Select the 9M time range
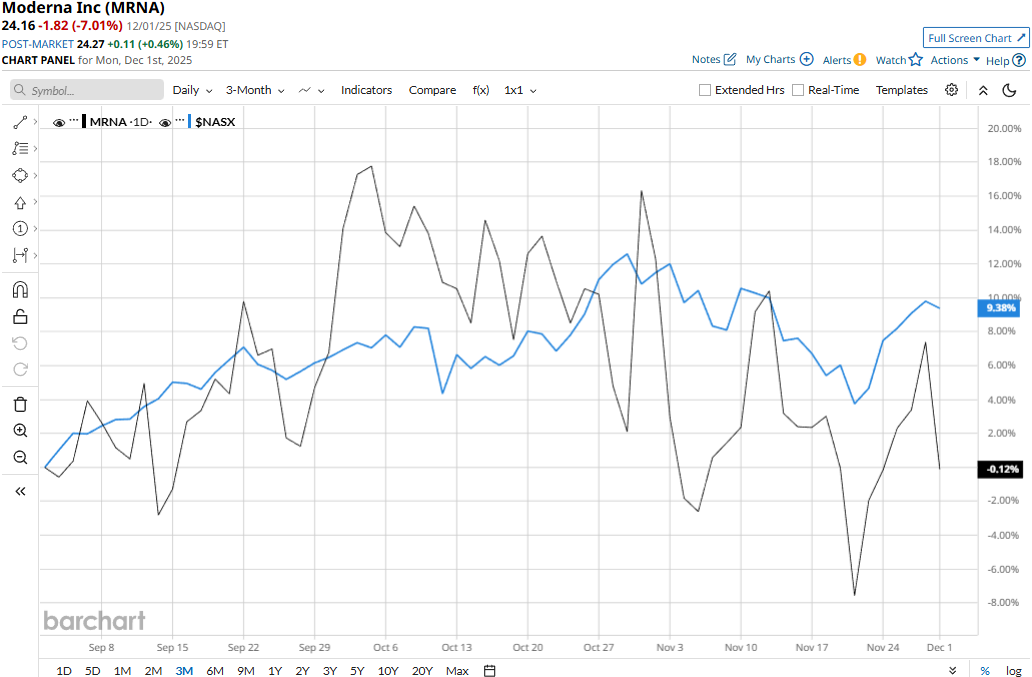 point(246,670)
